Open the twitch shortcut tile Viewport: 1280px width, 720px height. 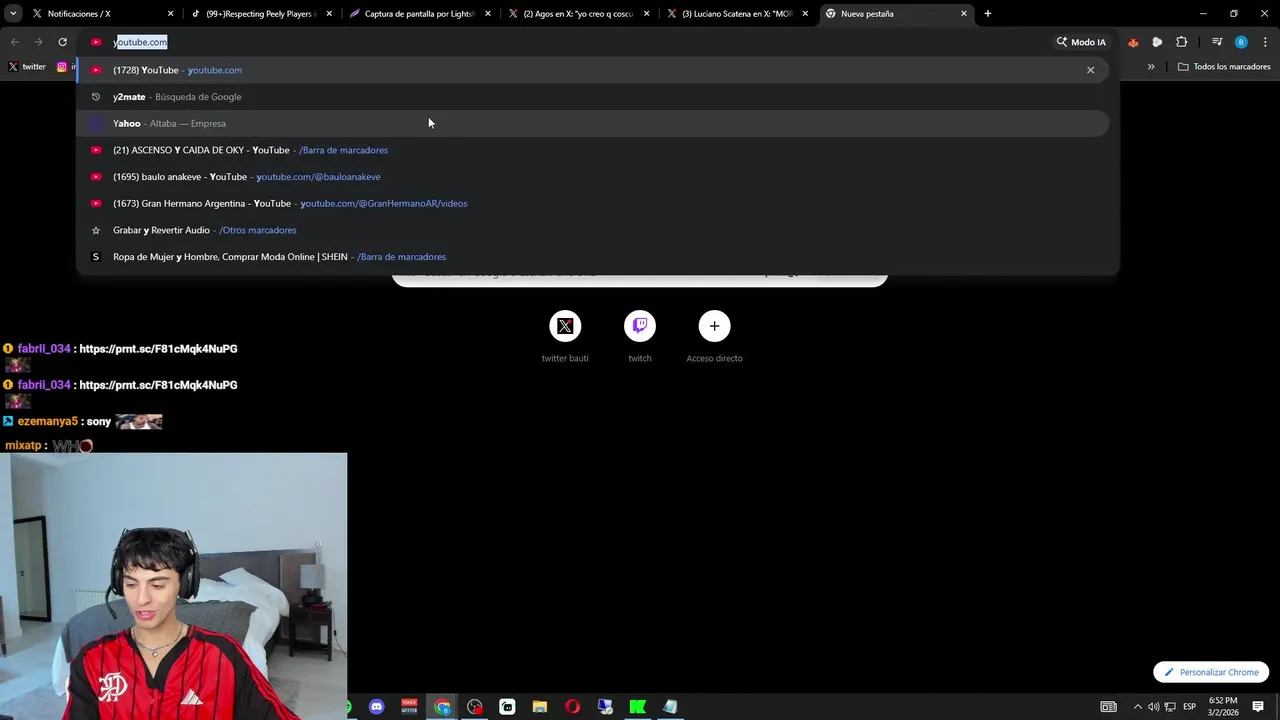640,335
